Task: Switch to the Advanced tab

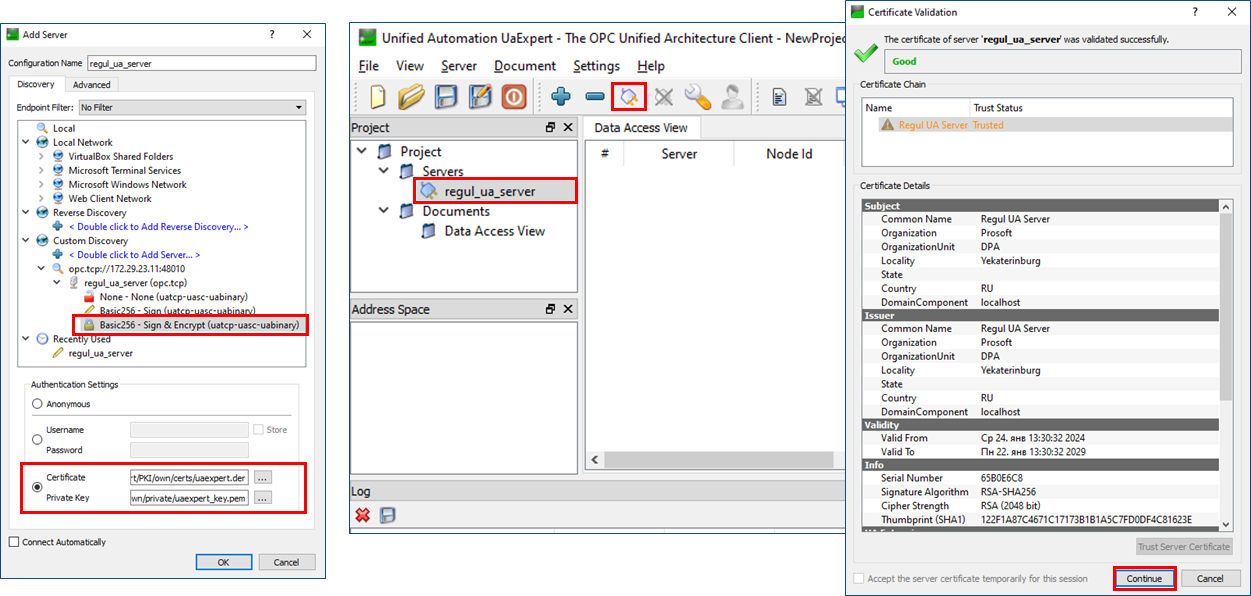Action: (x=91, y=85)
